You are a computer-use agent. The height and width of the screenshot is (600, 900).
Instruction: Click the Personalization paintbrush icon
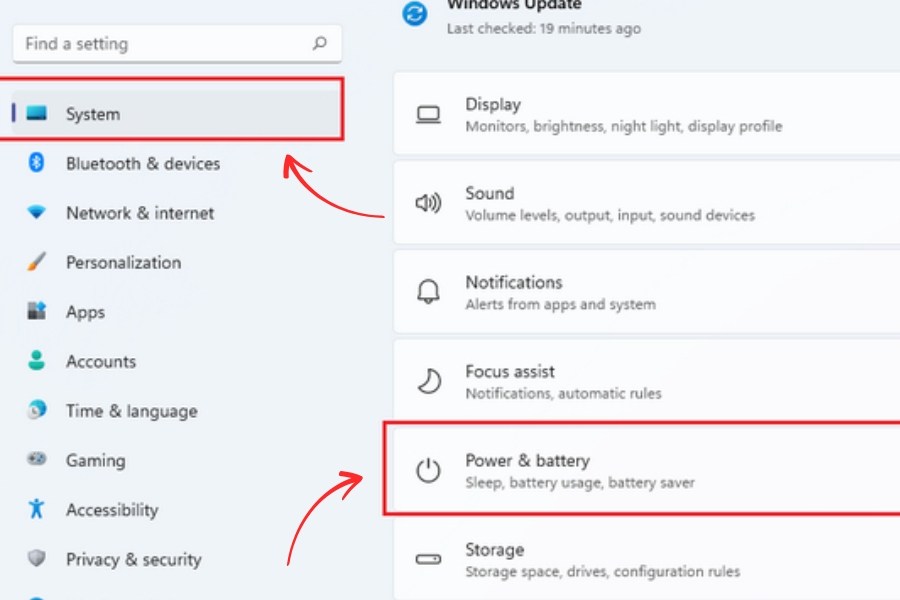(x=37, y=262)
